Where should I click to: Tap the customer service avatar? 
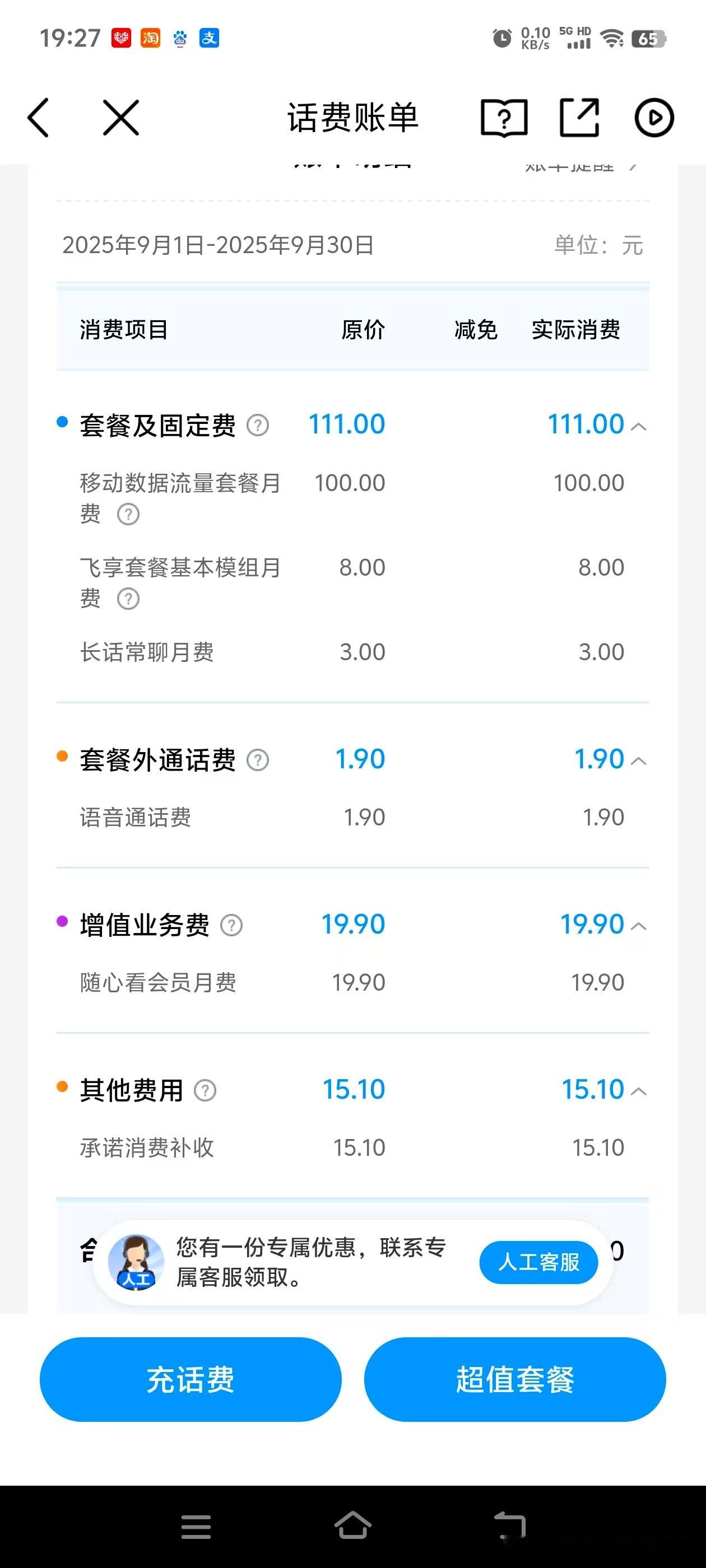point(136,1262)
